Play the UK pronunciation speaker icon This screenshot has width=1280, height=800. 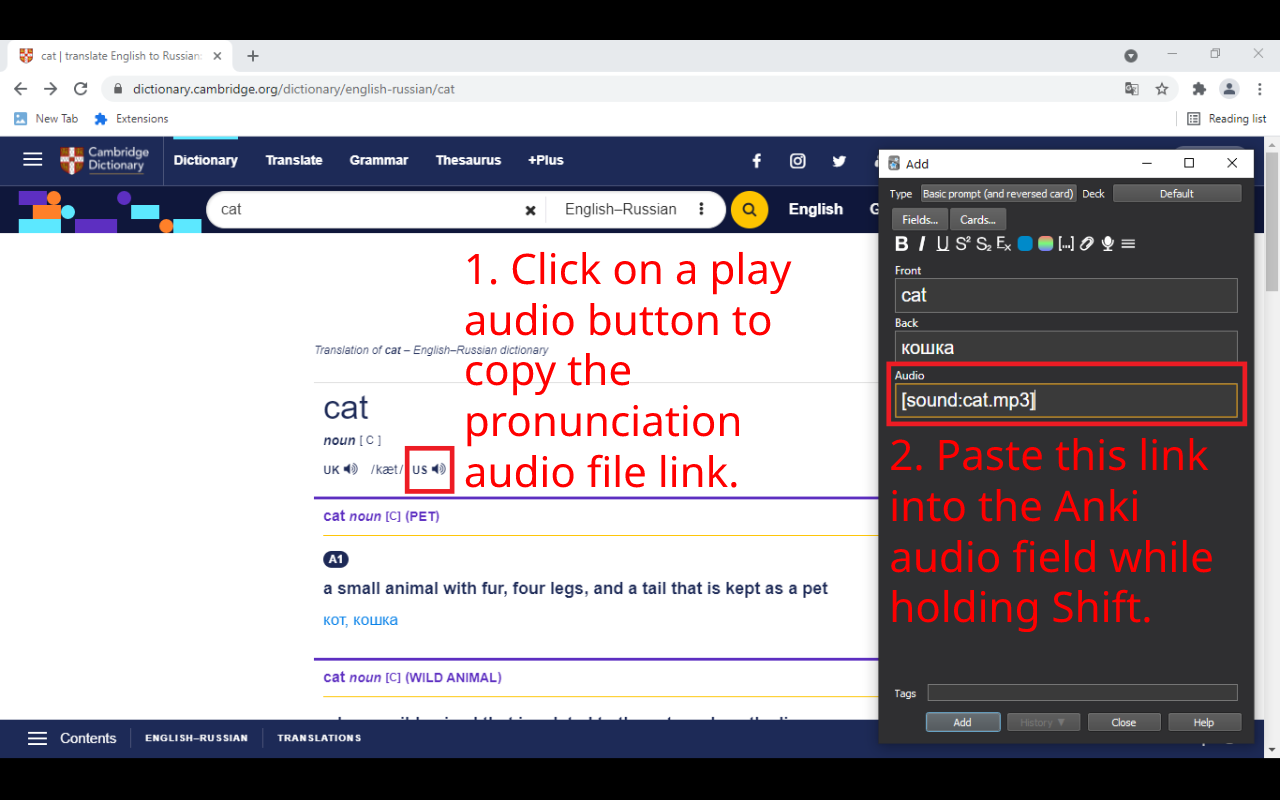[x=348, y=468]
